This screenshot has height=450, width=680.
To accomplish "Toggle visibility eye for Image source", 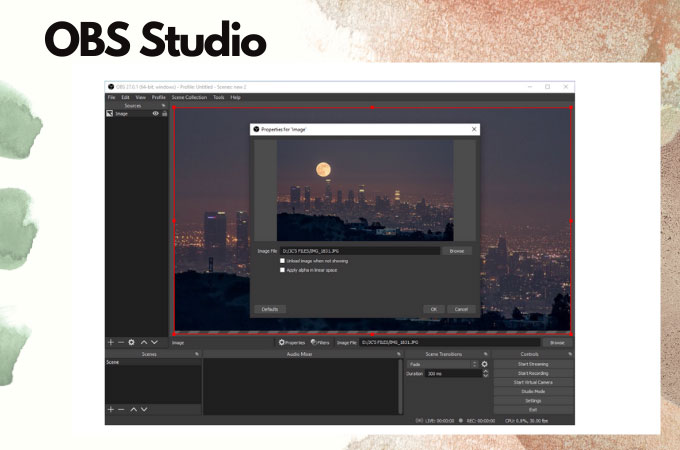I will point(155,114).
